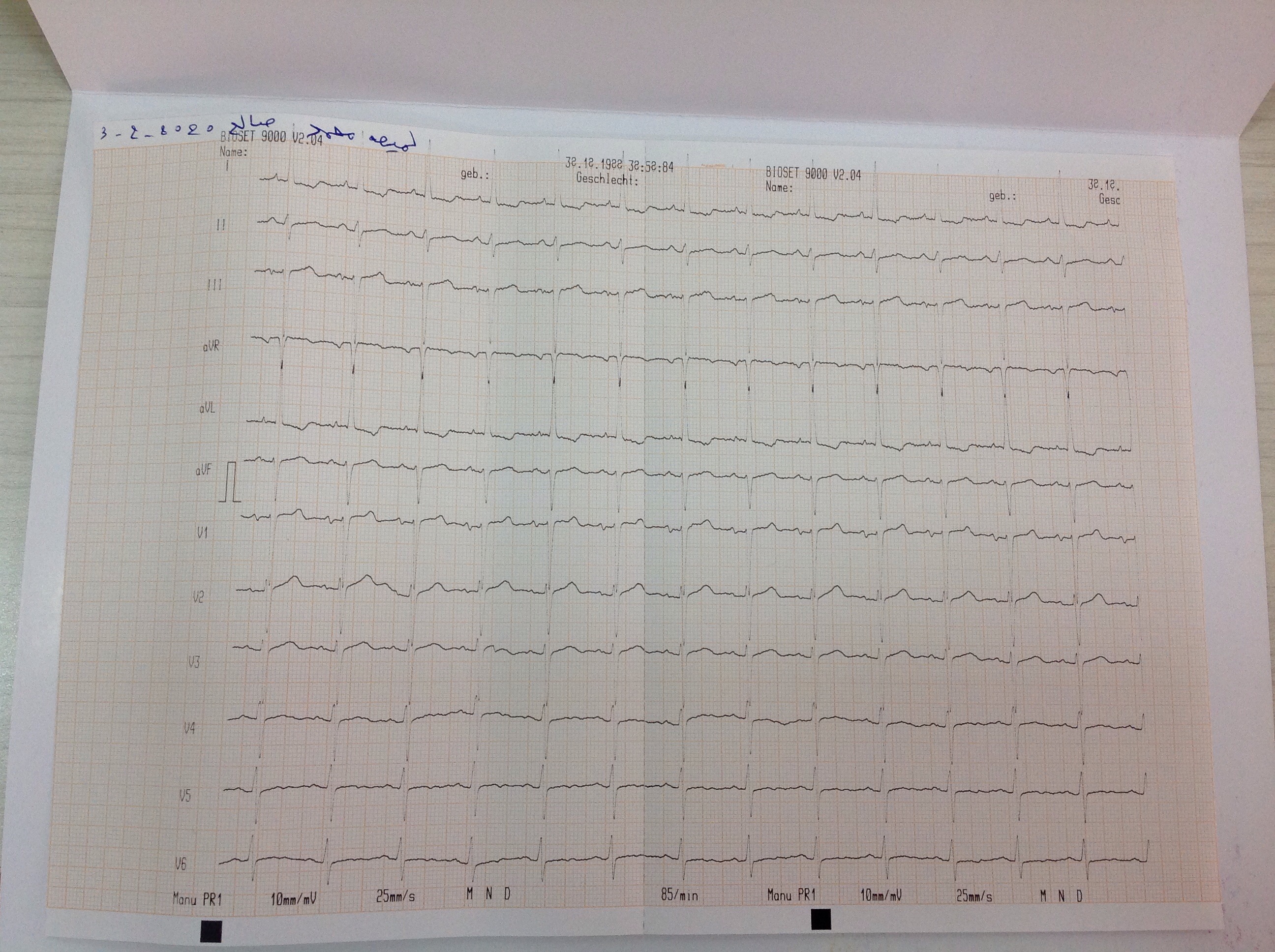The width and height of the screenshot is (1275, 952).
Task: Click the V4 lead label
Action: tap(190, 728)
